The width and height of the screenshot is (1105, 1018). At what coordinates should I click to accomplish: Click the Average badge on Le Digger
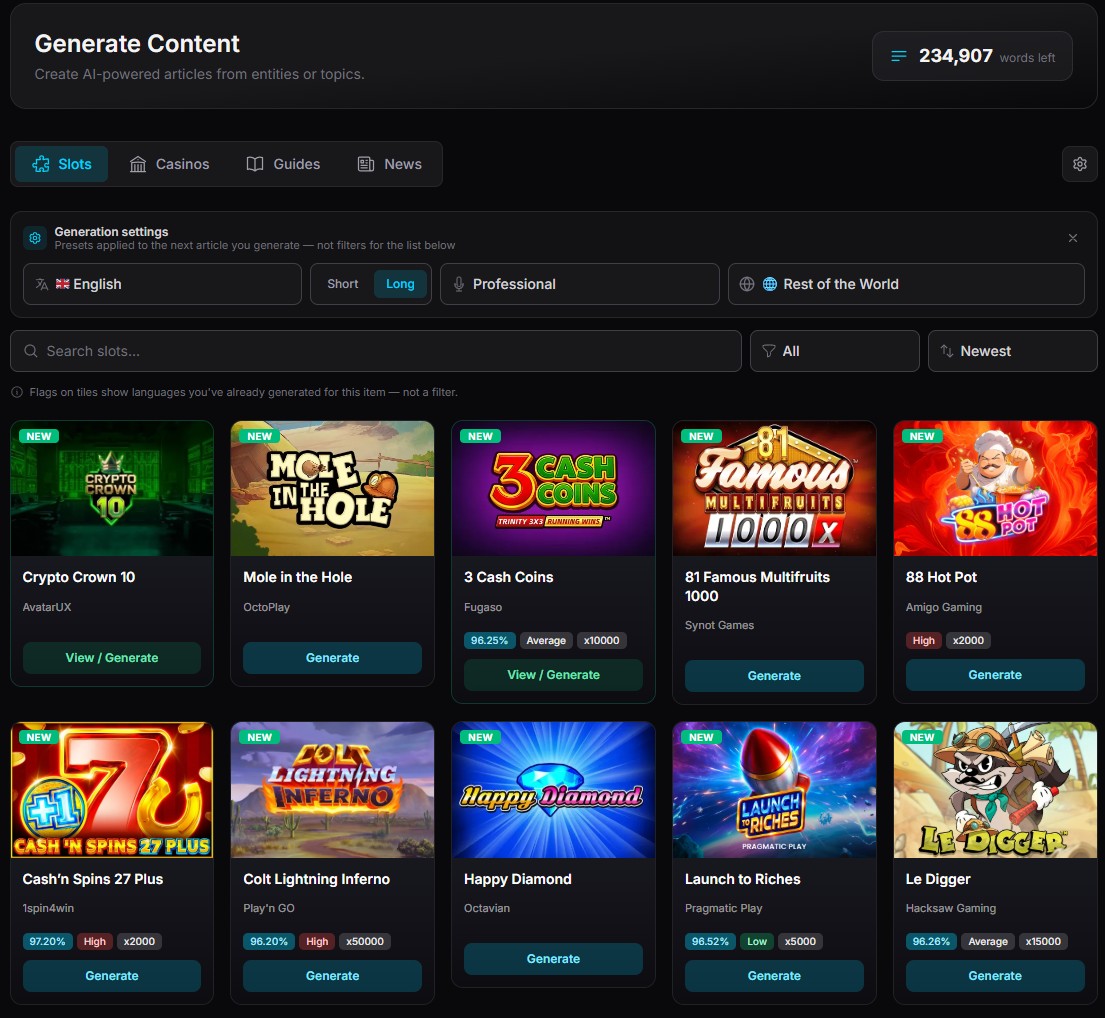click(987, 941)
